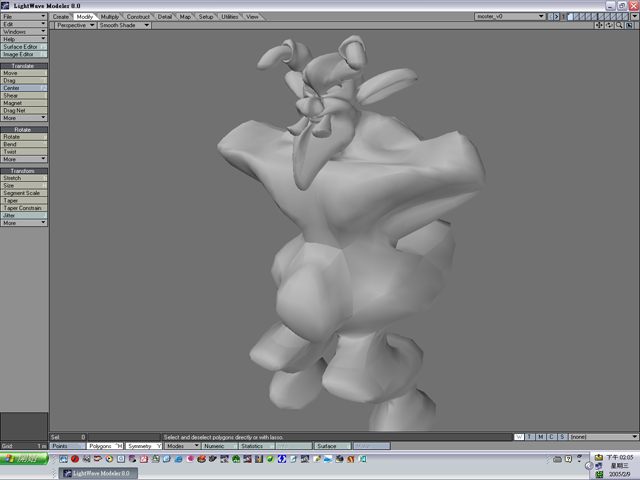Click the LightWave Modeler 8.0 taskbar button
This screenshot has height=480, width=640.
pos(98,473)
